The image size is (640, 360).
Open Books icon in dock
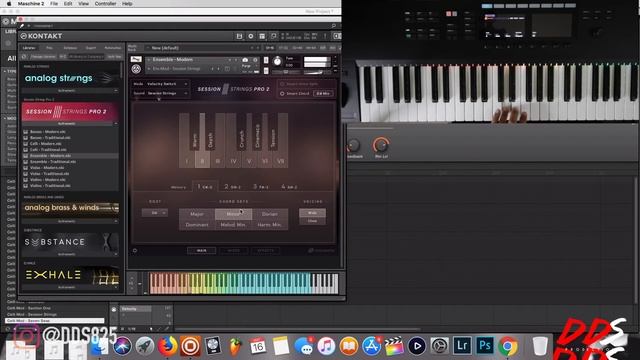point(349,346)
